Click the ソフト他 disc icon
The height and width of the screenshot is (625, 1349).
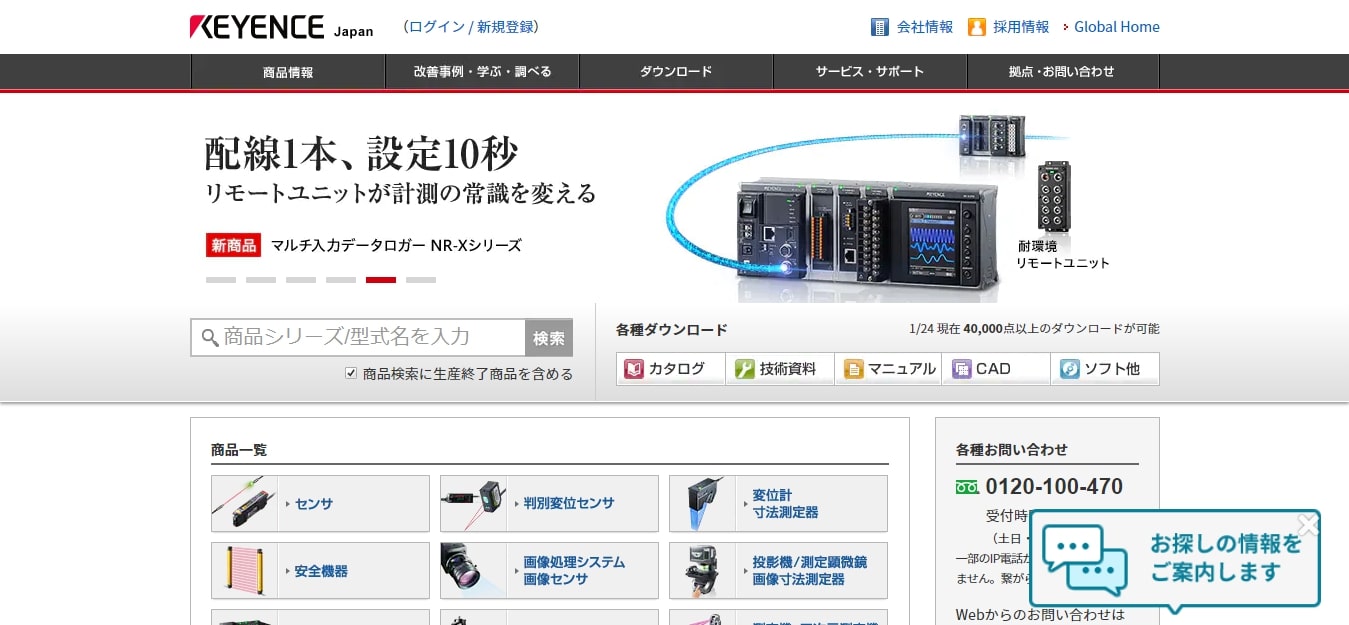[x=1070, y=369]
